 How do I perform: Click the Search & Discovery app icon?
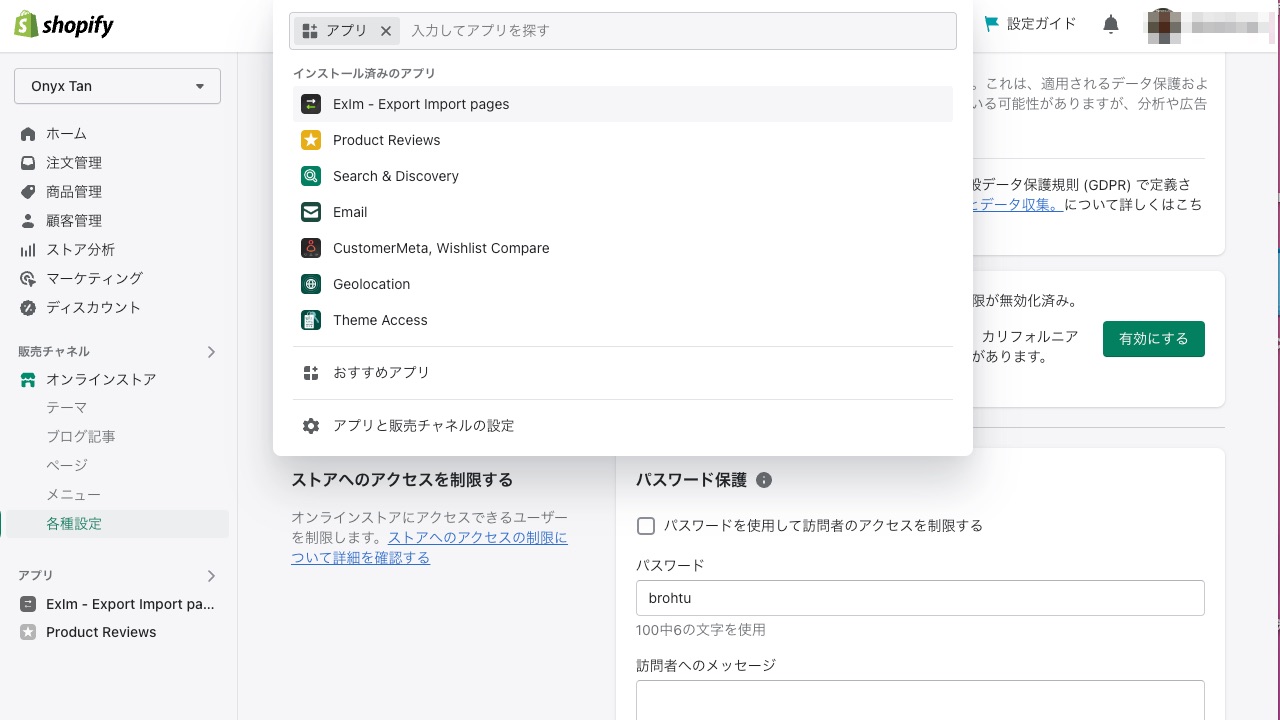[311, 176]
